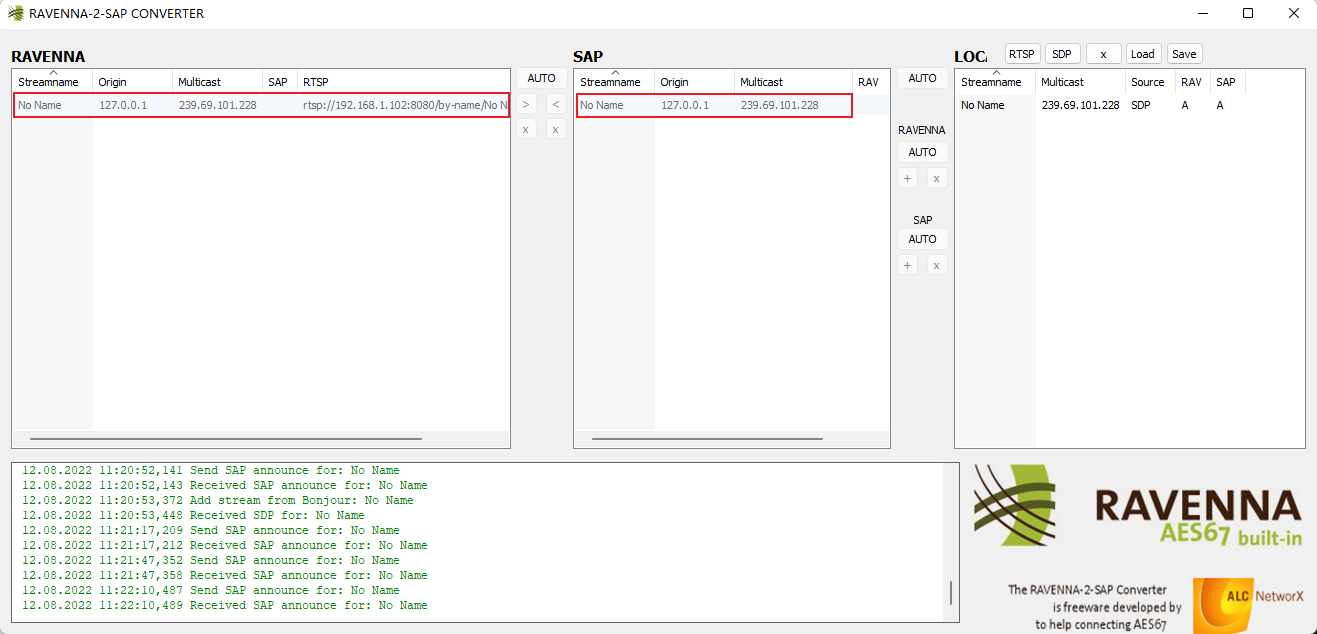
Task: Click the rtsp://192.168.1.102:8080 URL cell
Action: click(405, 105)
